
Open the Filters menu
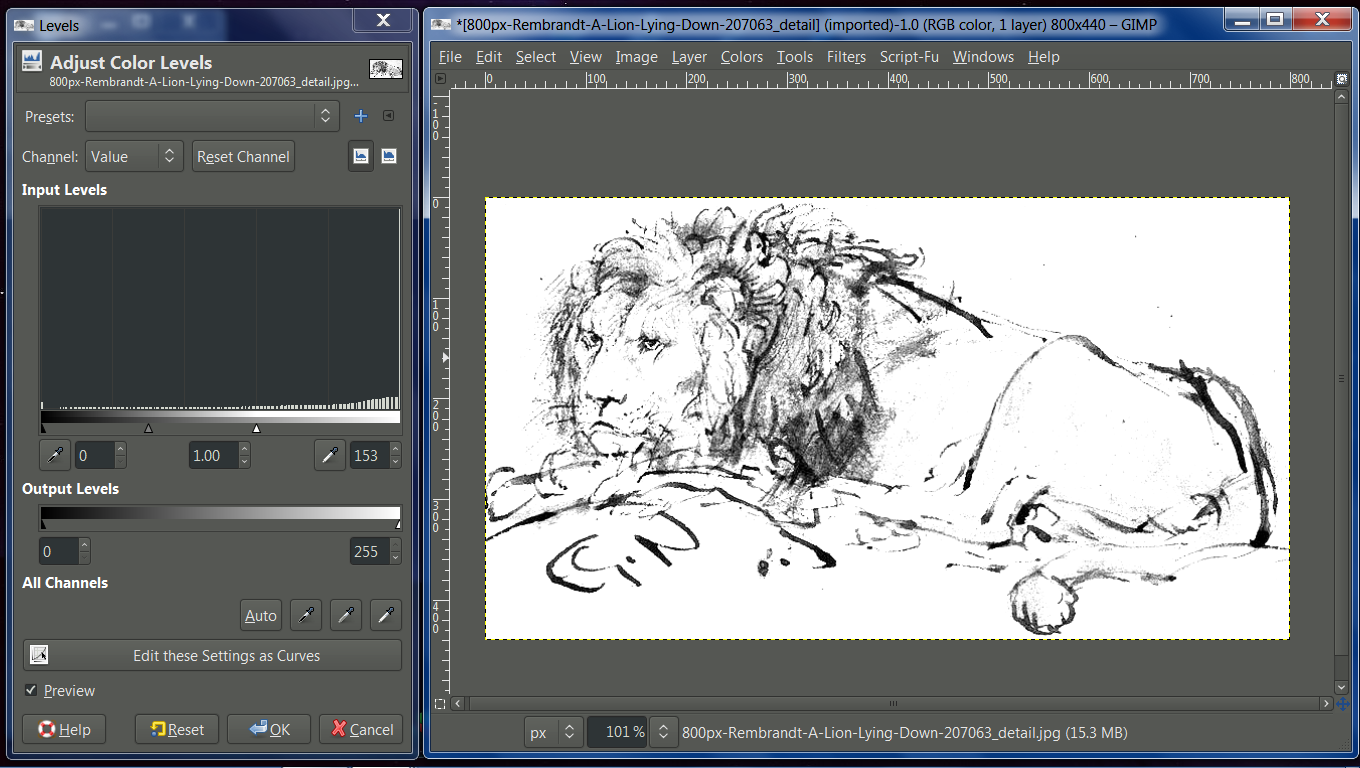846,57
